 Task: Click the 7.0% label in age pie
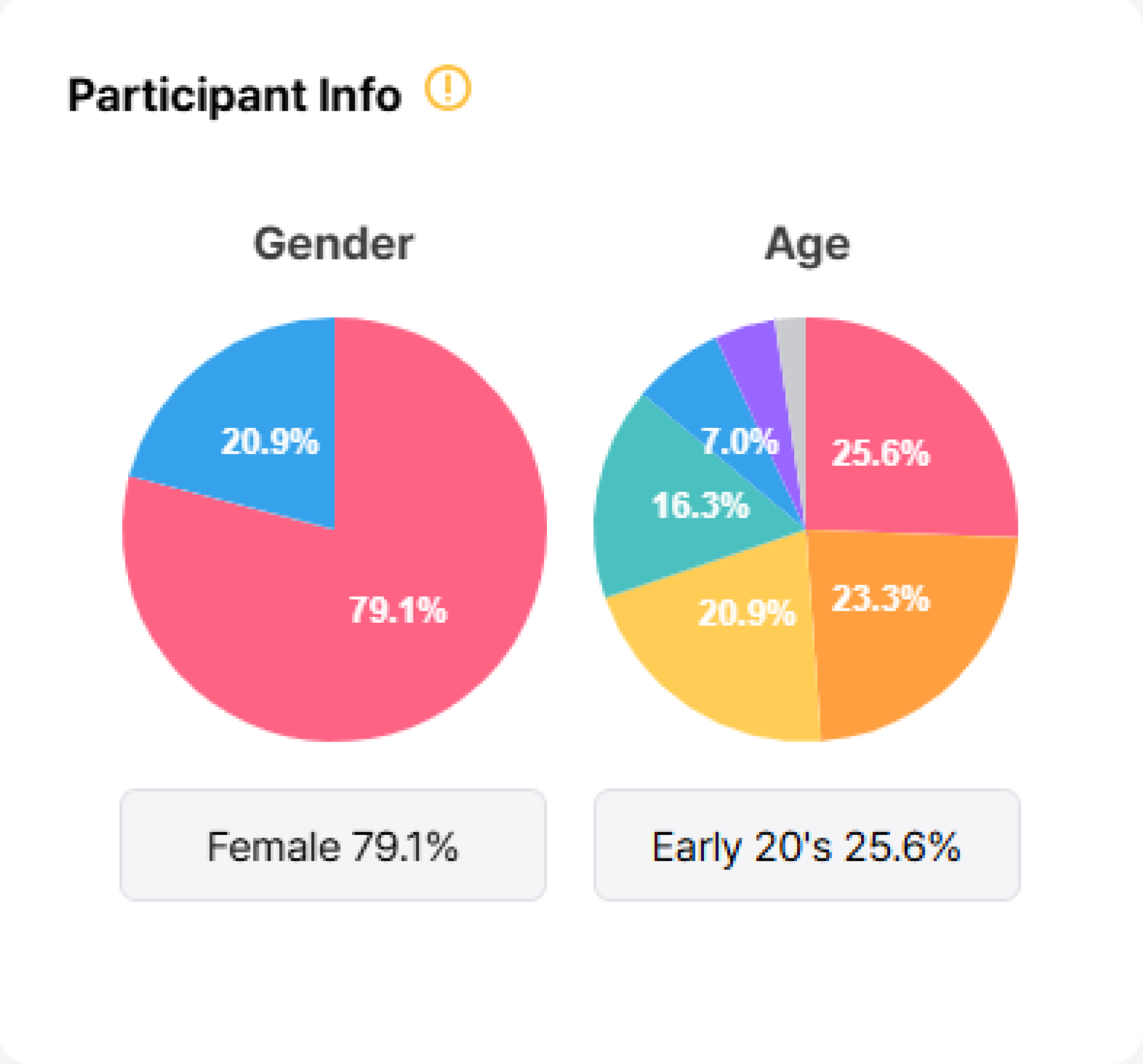coord(739,441)
